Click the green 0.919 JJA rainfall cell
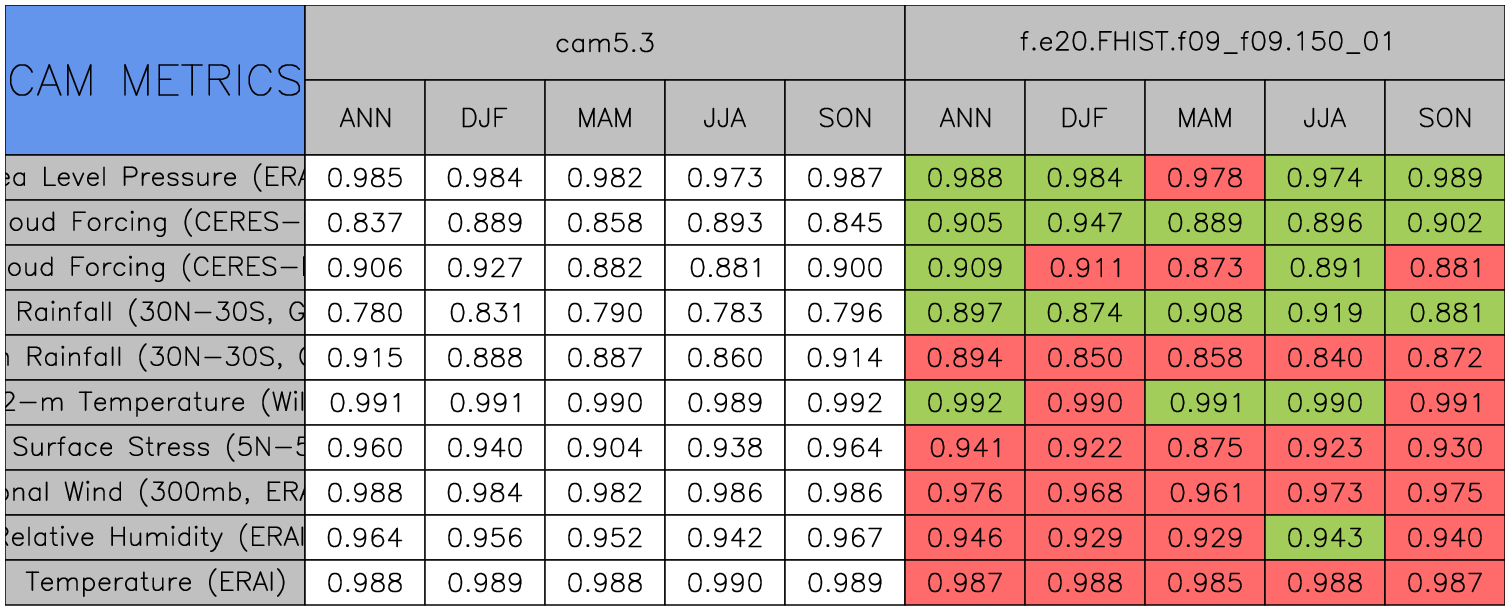This screenshot has width=1510, height=611. 1325,313
